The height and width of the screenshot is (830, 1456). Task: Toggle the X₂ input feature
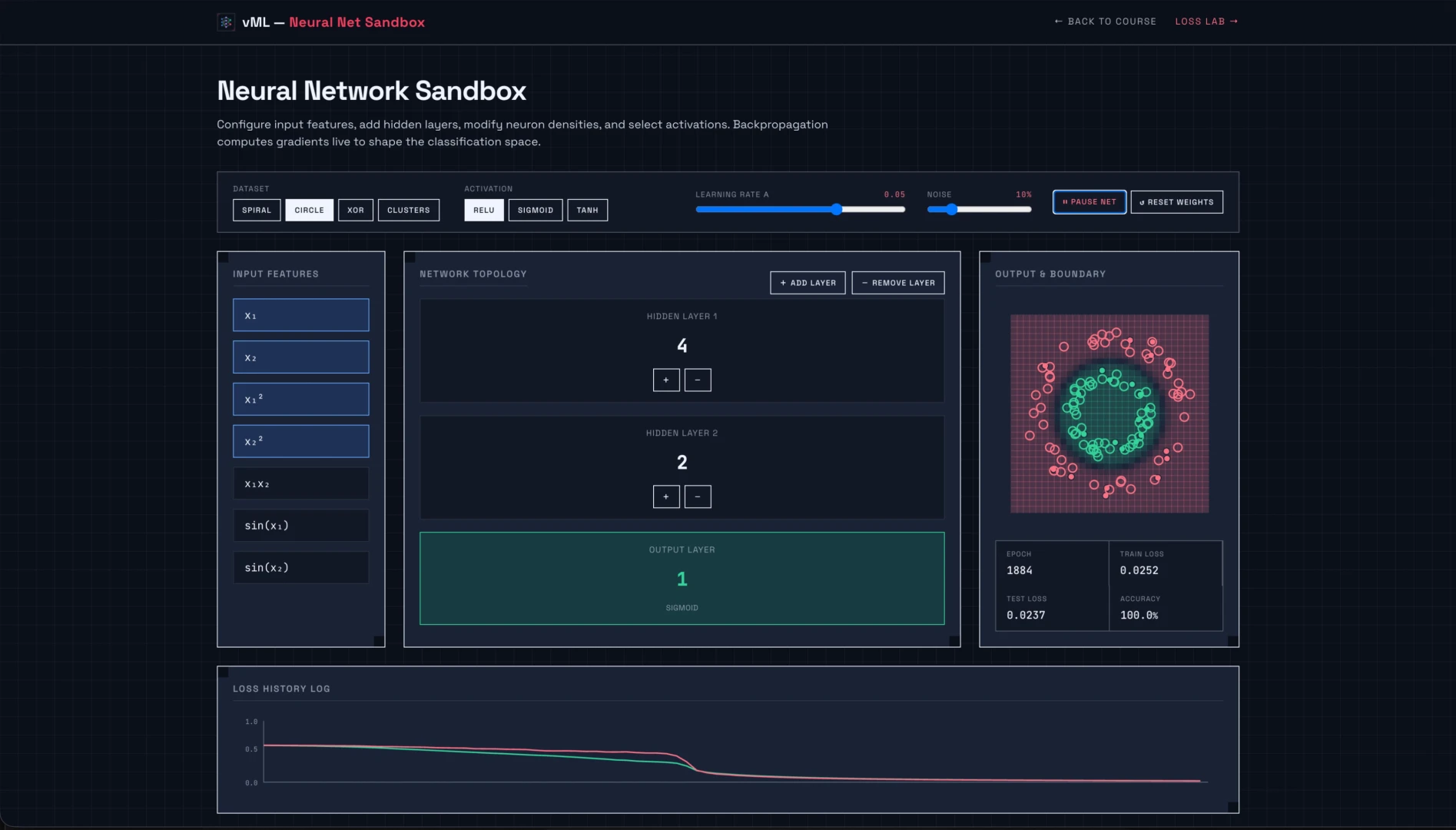click(301, 357)
